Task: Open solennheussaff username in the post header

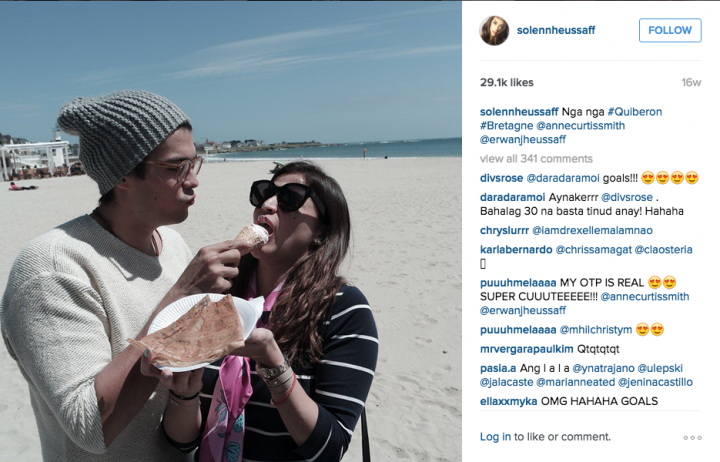Action: pos(556,30)
